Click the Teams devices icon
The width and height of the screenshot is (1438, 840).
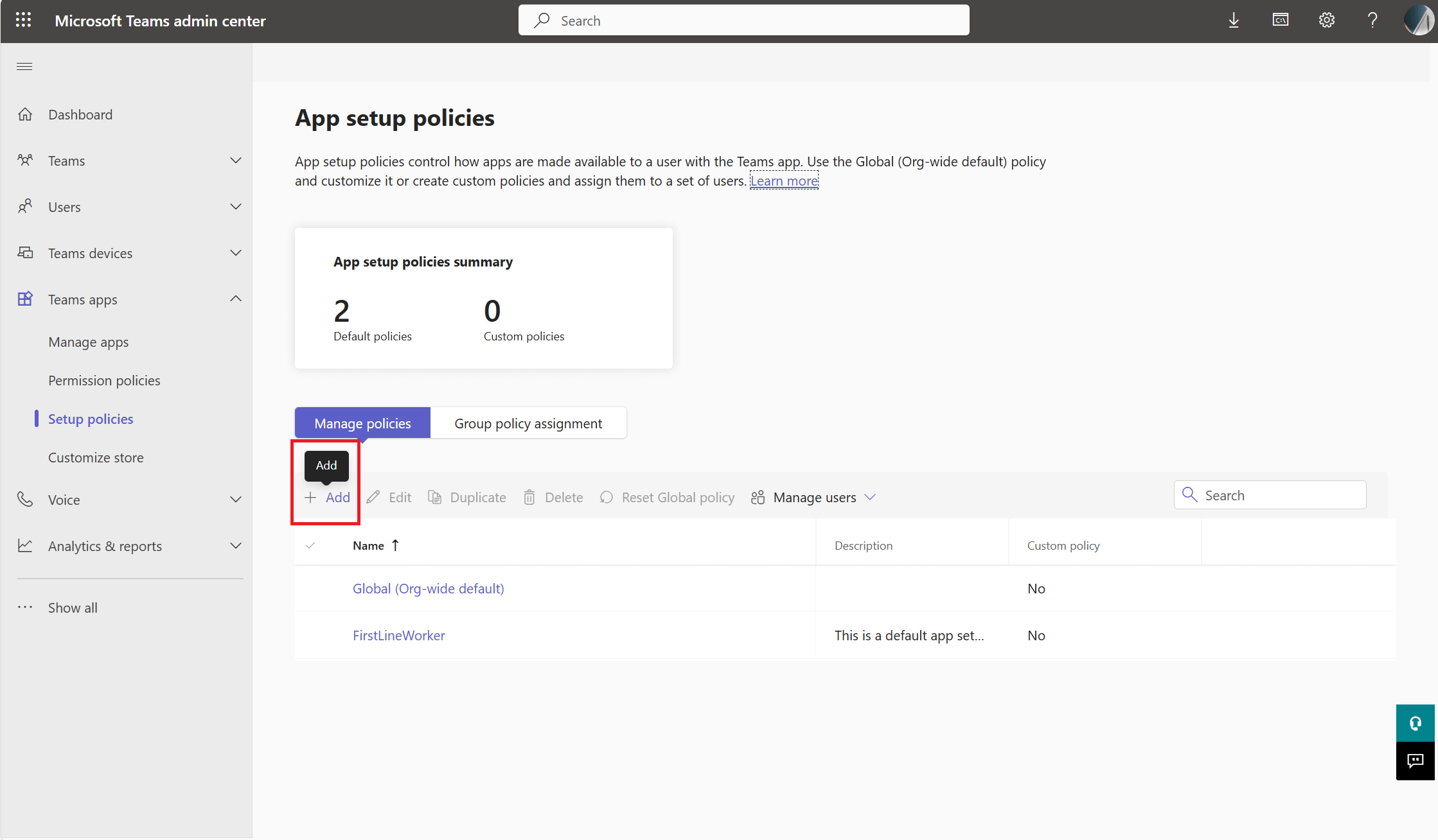[25, 253]
